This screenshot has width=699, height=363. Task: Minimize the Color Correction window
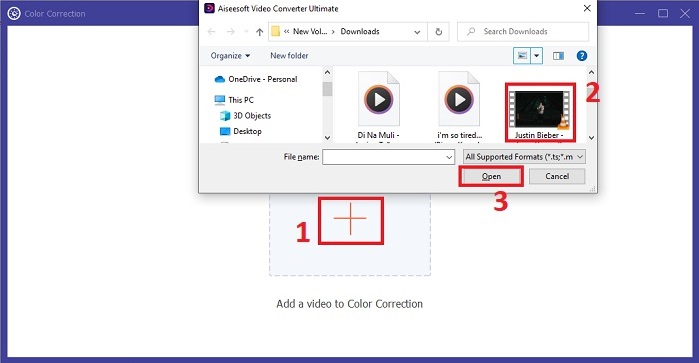tap(640, 13)
